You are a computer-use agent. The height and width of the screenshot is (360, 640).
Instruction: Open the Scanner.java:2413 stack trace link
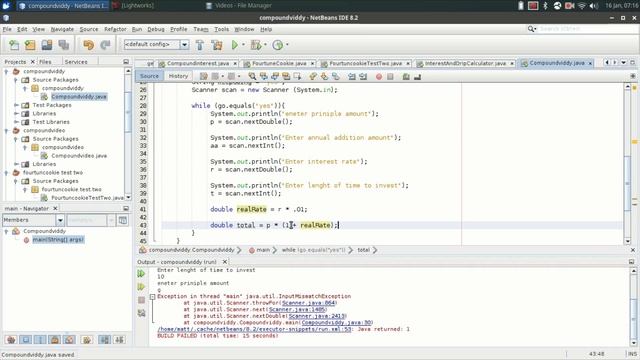point(317,316)
